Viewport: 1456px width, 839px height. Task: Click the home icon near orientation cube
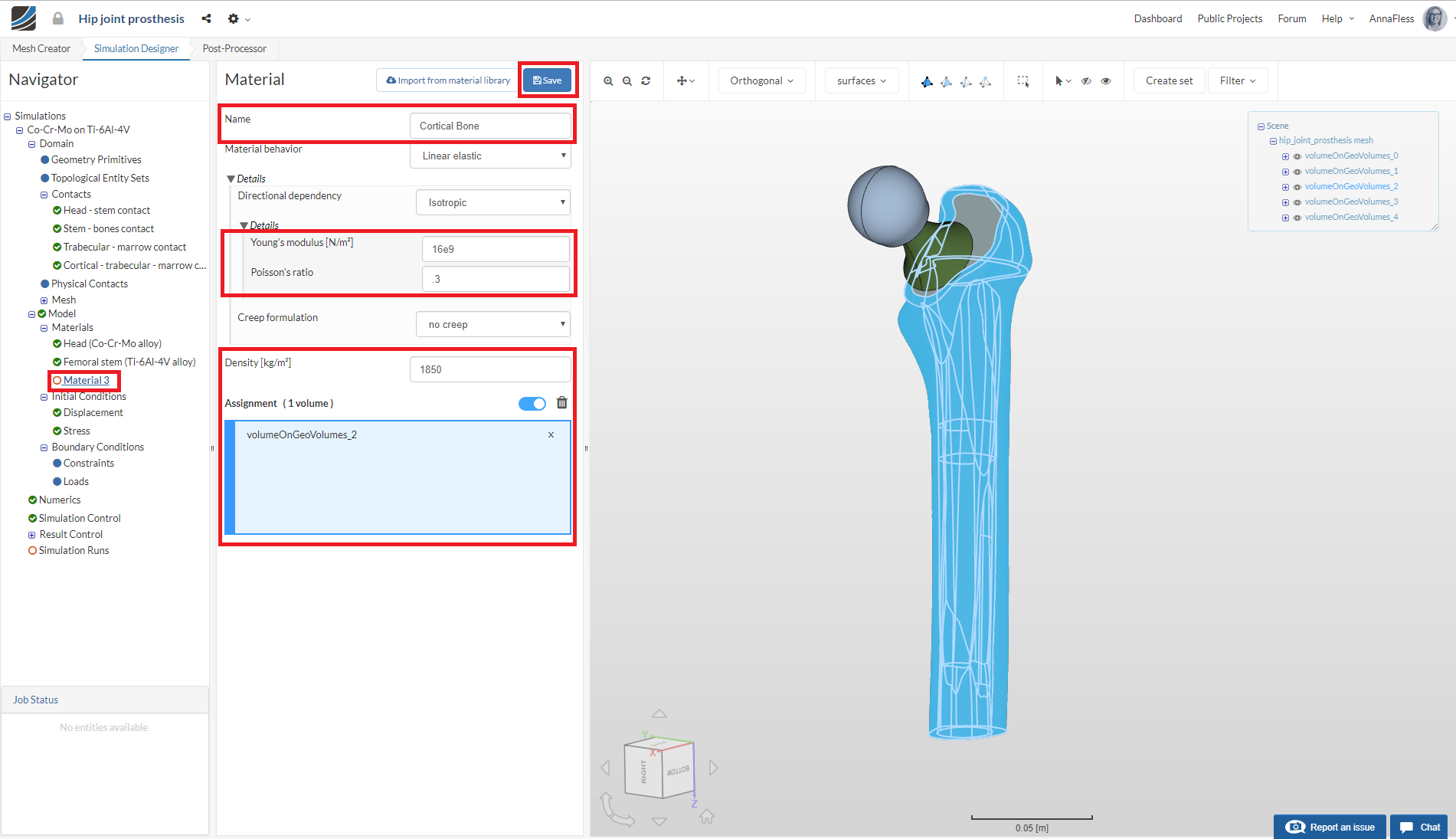(x=706, y=817)
